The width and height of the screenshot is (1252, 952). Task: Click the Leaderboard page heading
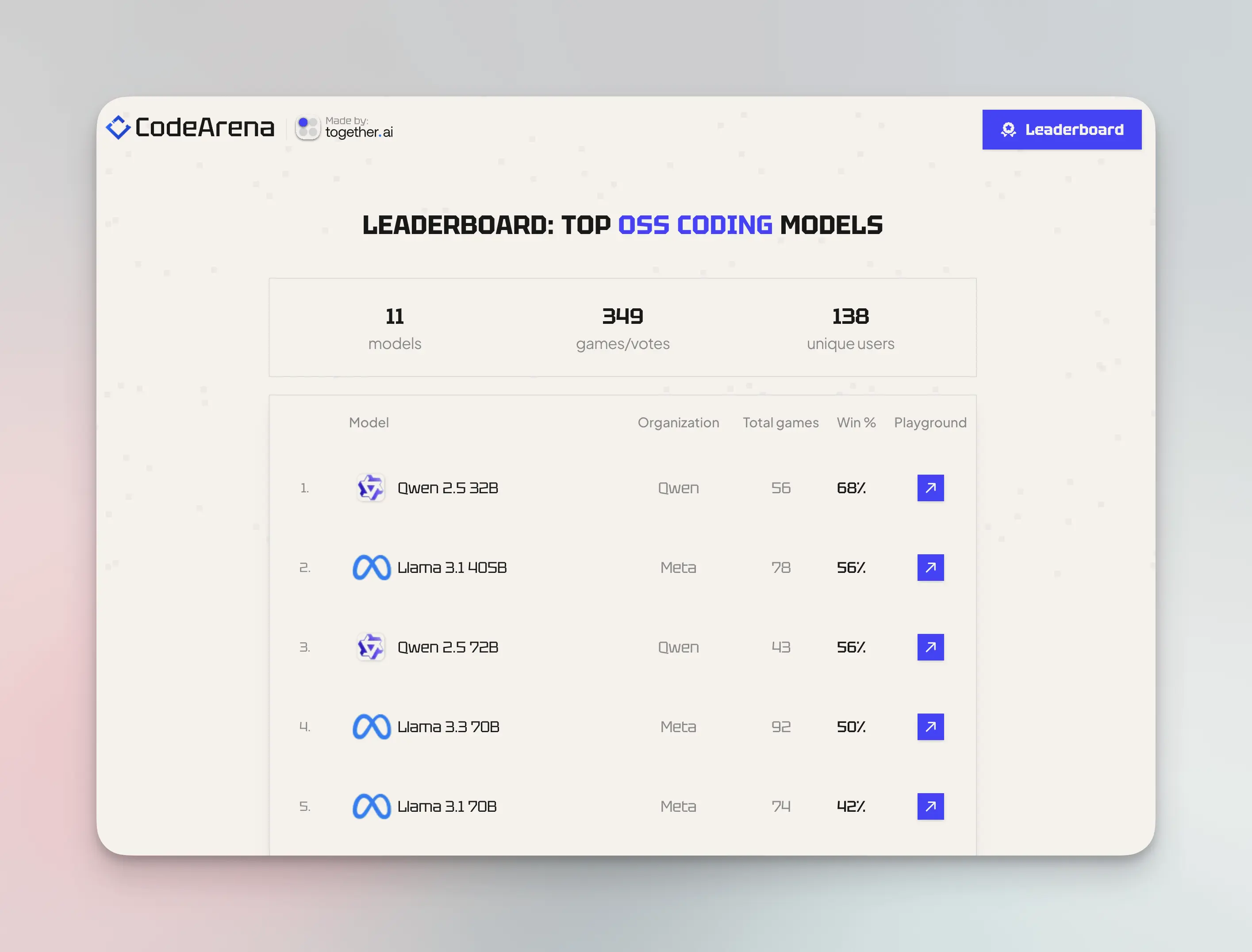click(x=622, y=225)
